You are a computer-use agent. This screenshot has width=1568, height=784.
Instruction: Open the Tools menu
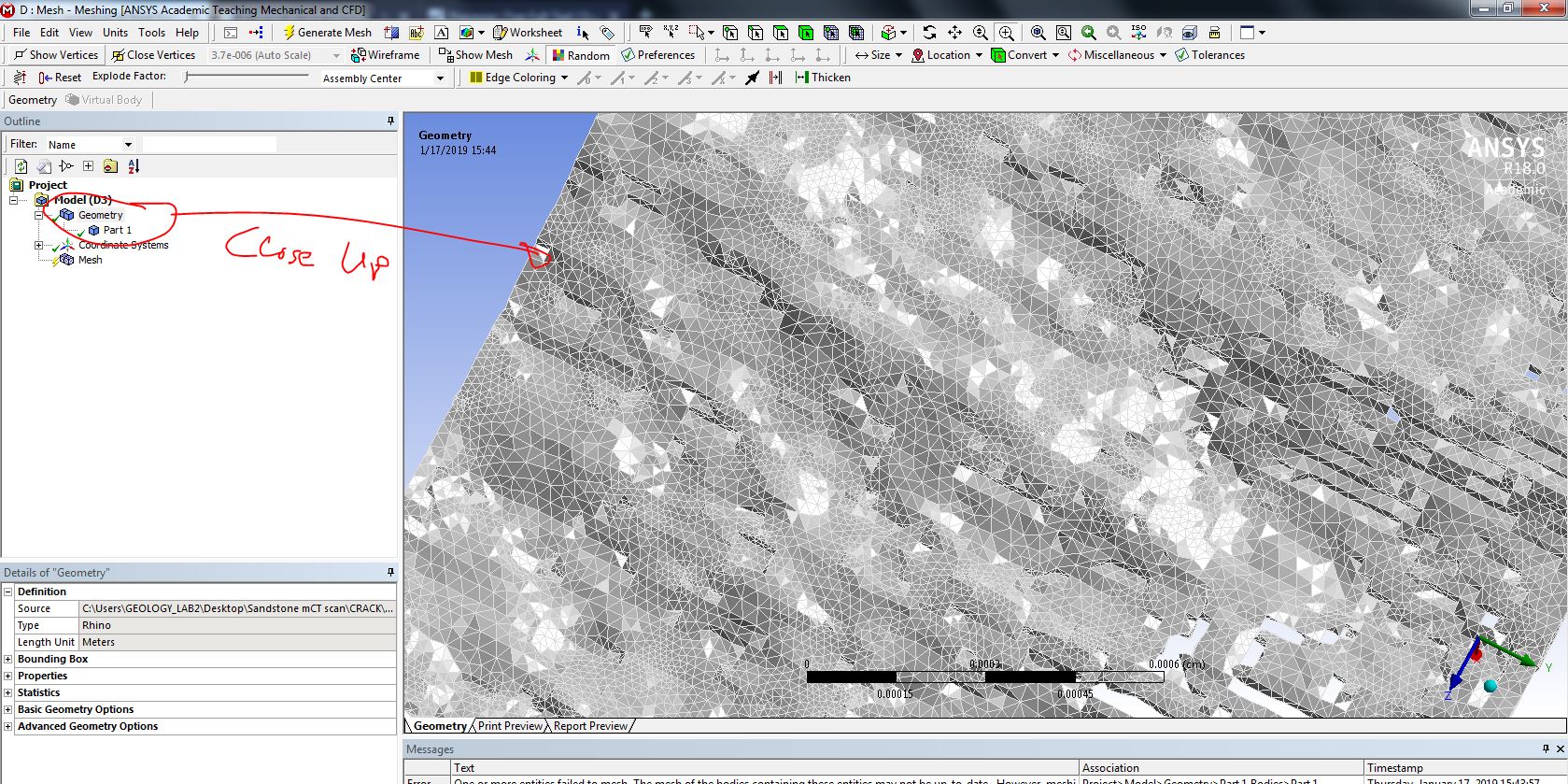[151, 33]
